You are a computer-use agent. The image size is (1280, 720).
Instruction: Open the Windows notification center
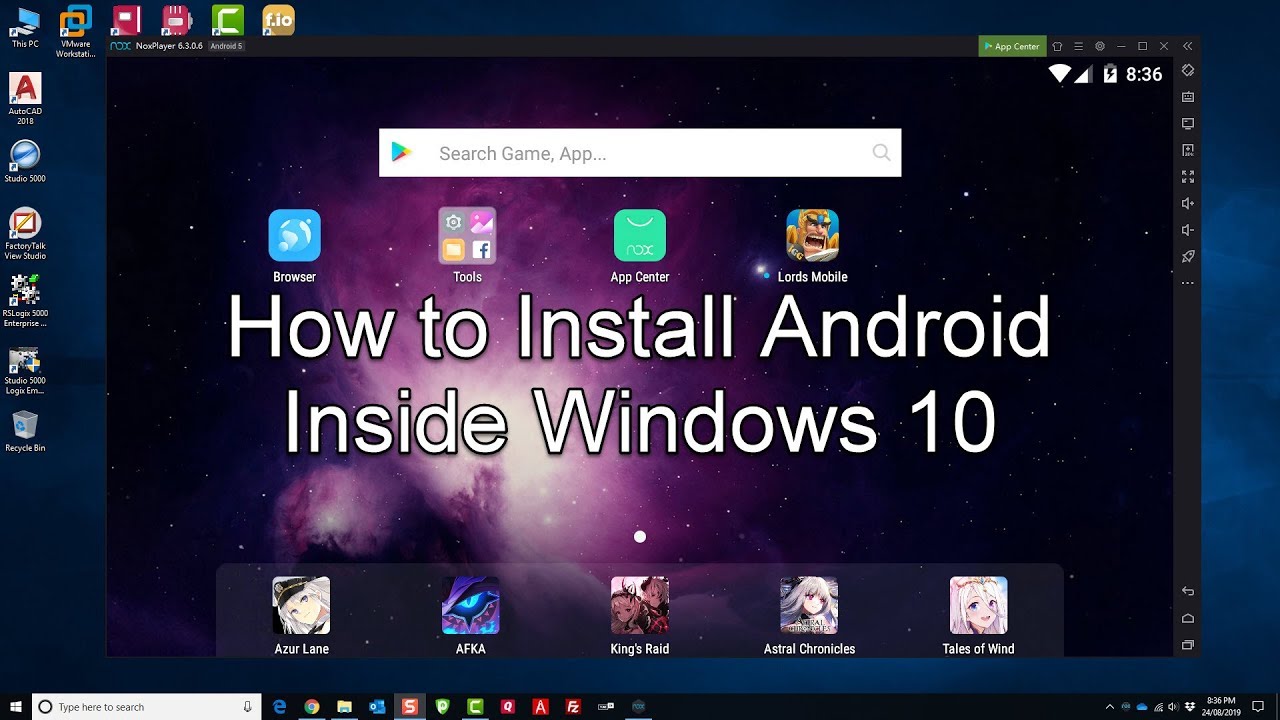[x=1258, y=706]
